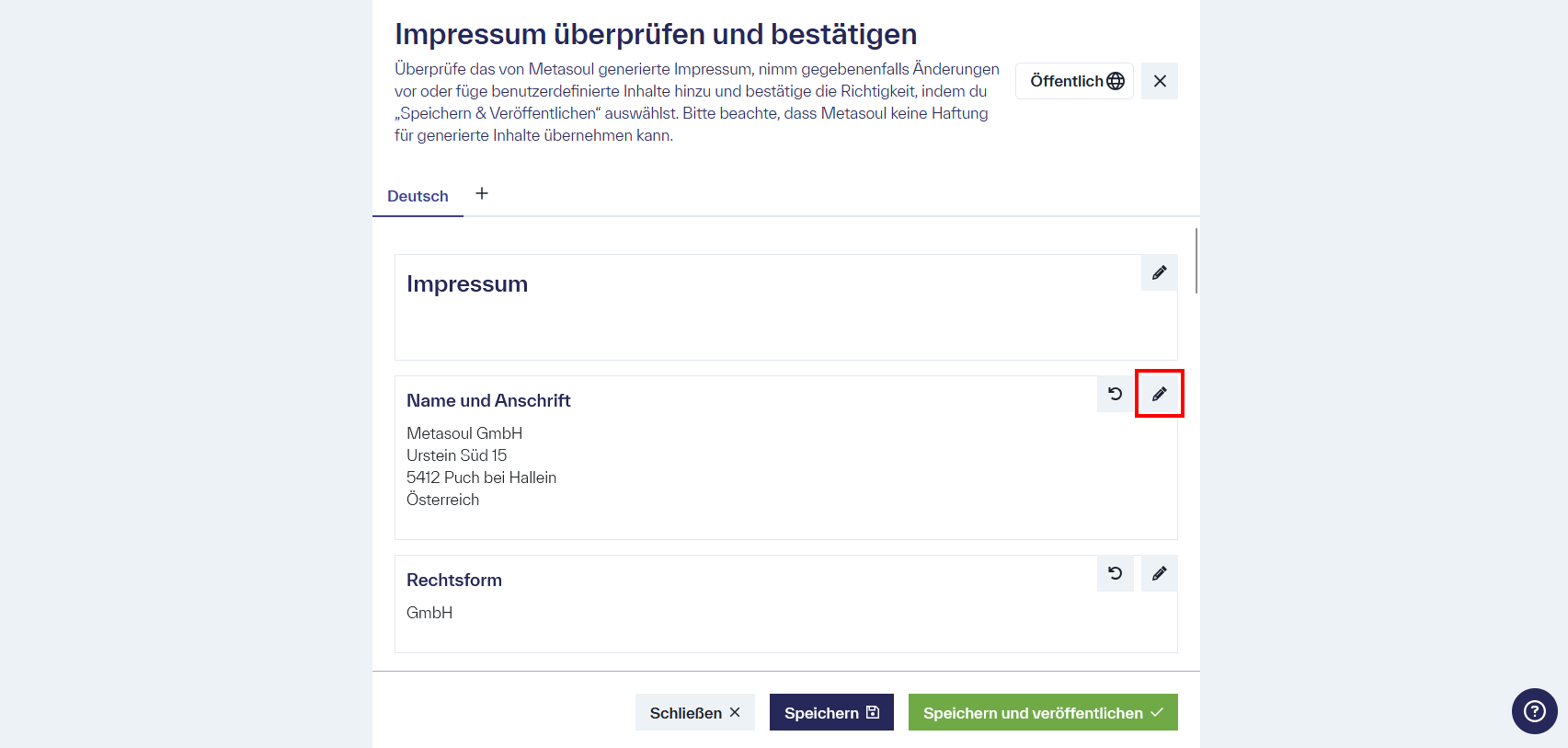
Task: Click the GmbH value text
Action: click(429, 613)
